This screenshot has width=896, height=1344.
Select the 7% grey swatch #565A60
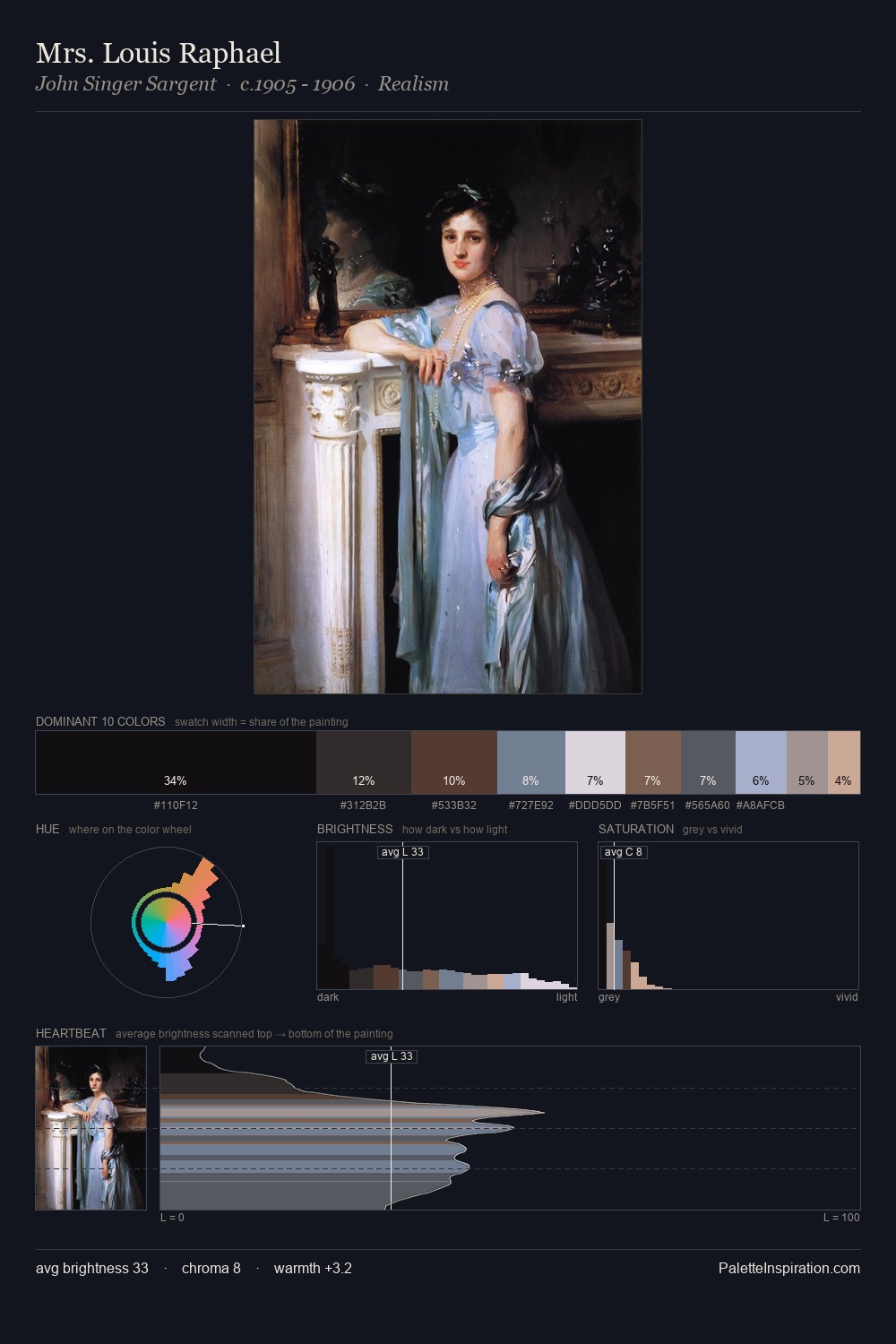708,762
